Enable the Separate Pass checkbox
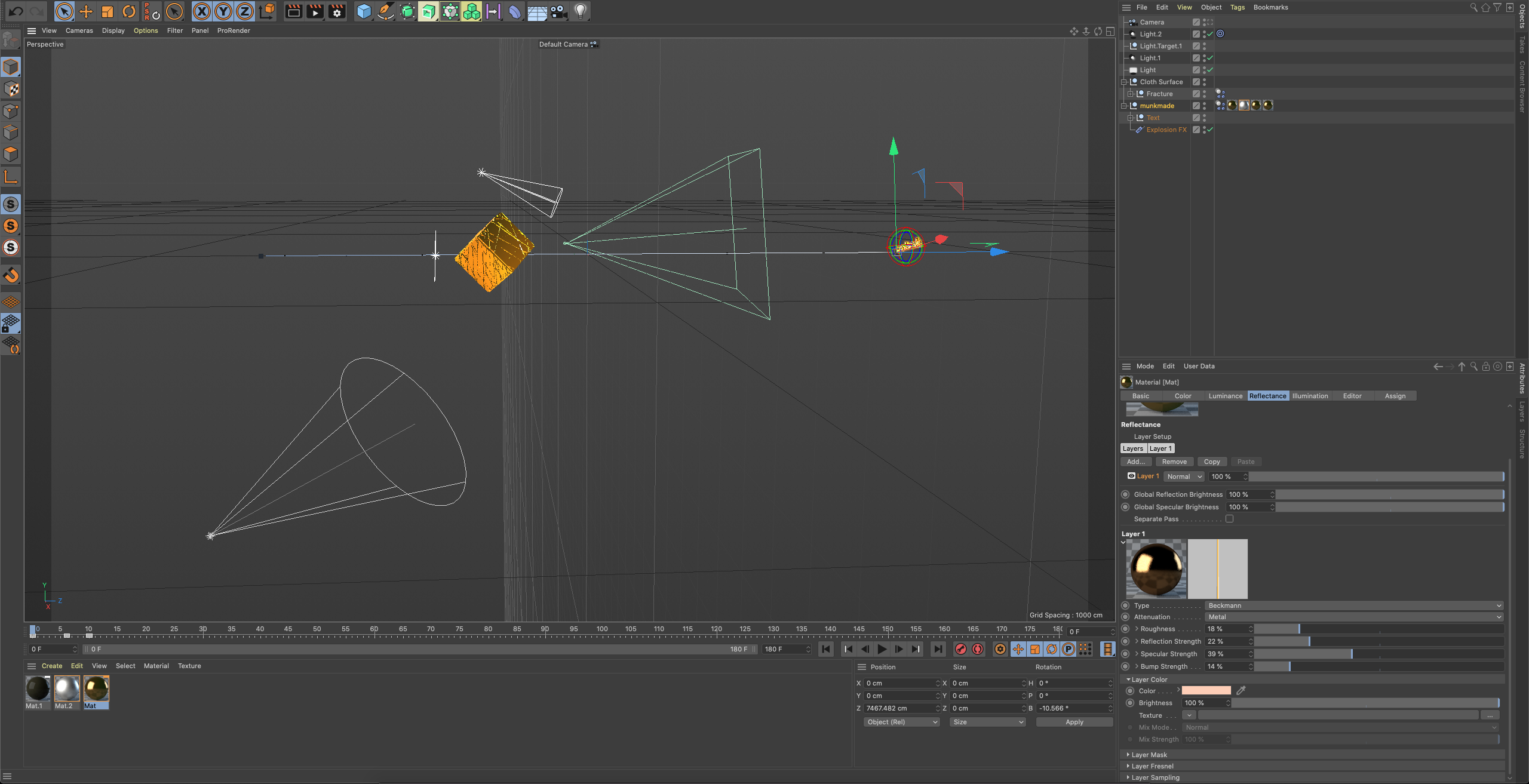1529x784 pixels. click(x=1229, y=519)
